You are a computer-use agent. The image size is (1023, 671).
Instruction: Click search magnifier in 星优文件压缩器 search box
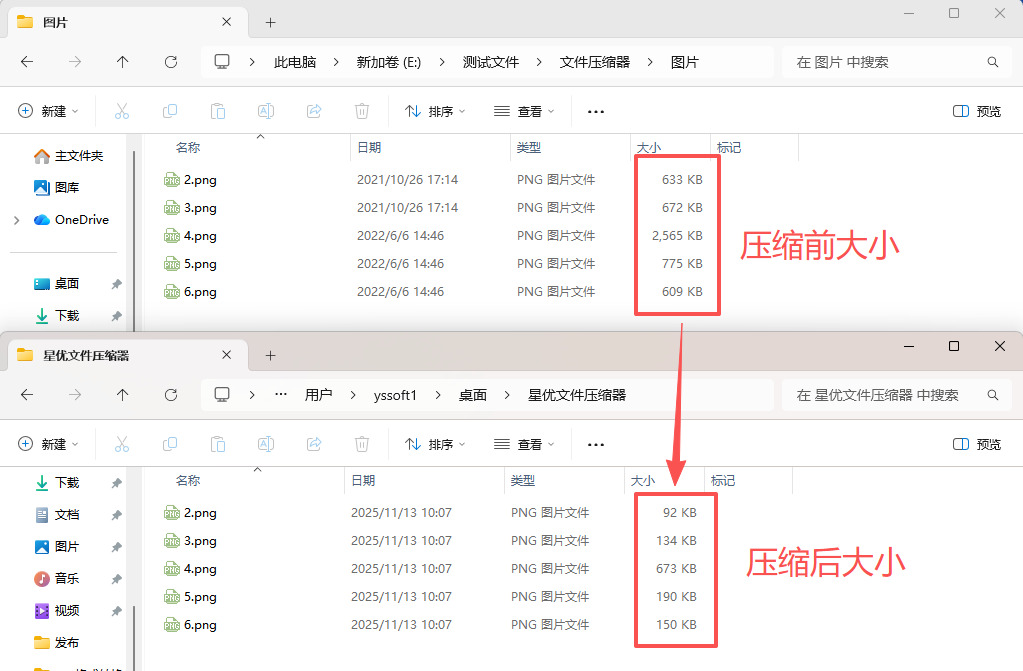(992, 395)
